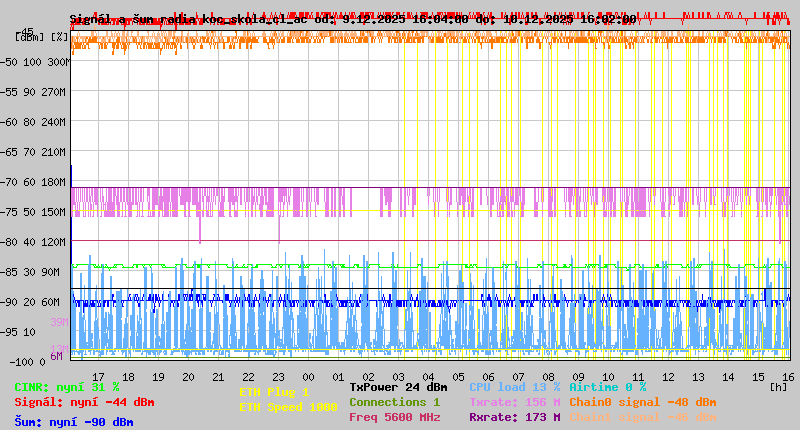800x430 pixels.
Task: Click the '-50 100 300M' y-axis label
Action: point(35,62)
